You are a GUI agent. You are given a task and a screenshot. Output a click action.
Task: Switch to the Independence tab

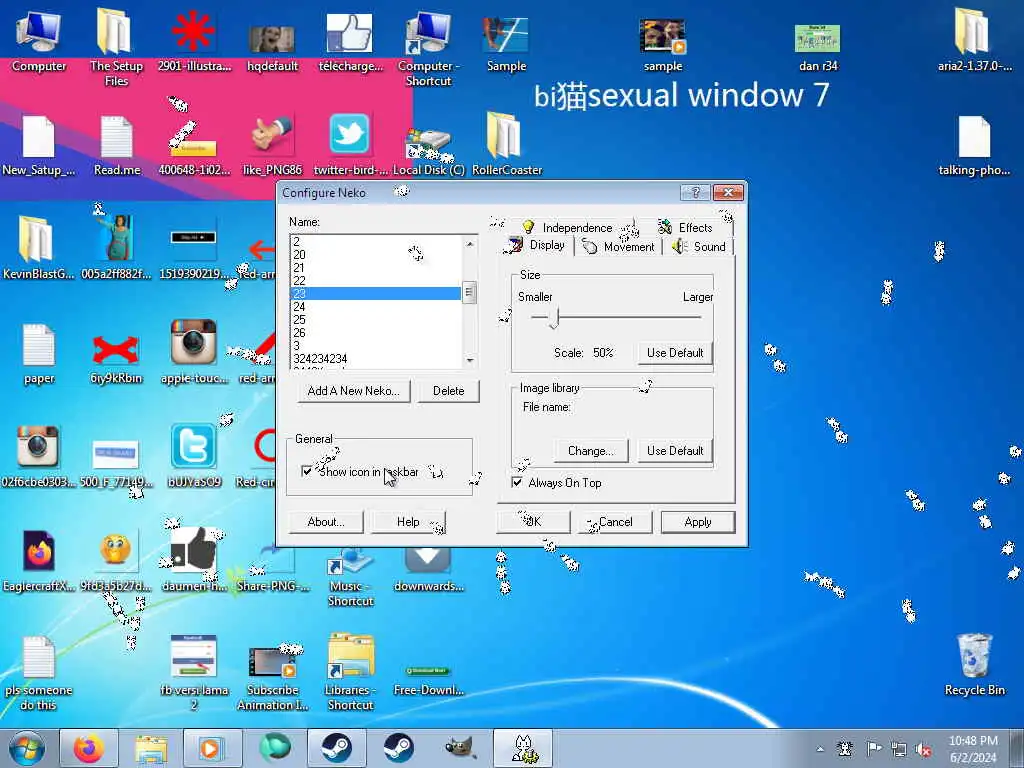[x=567, y=227]
